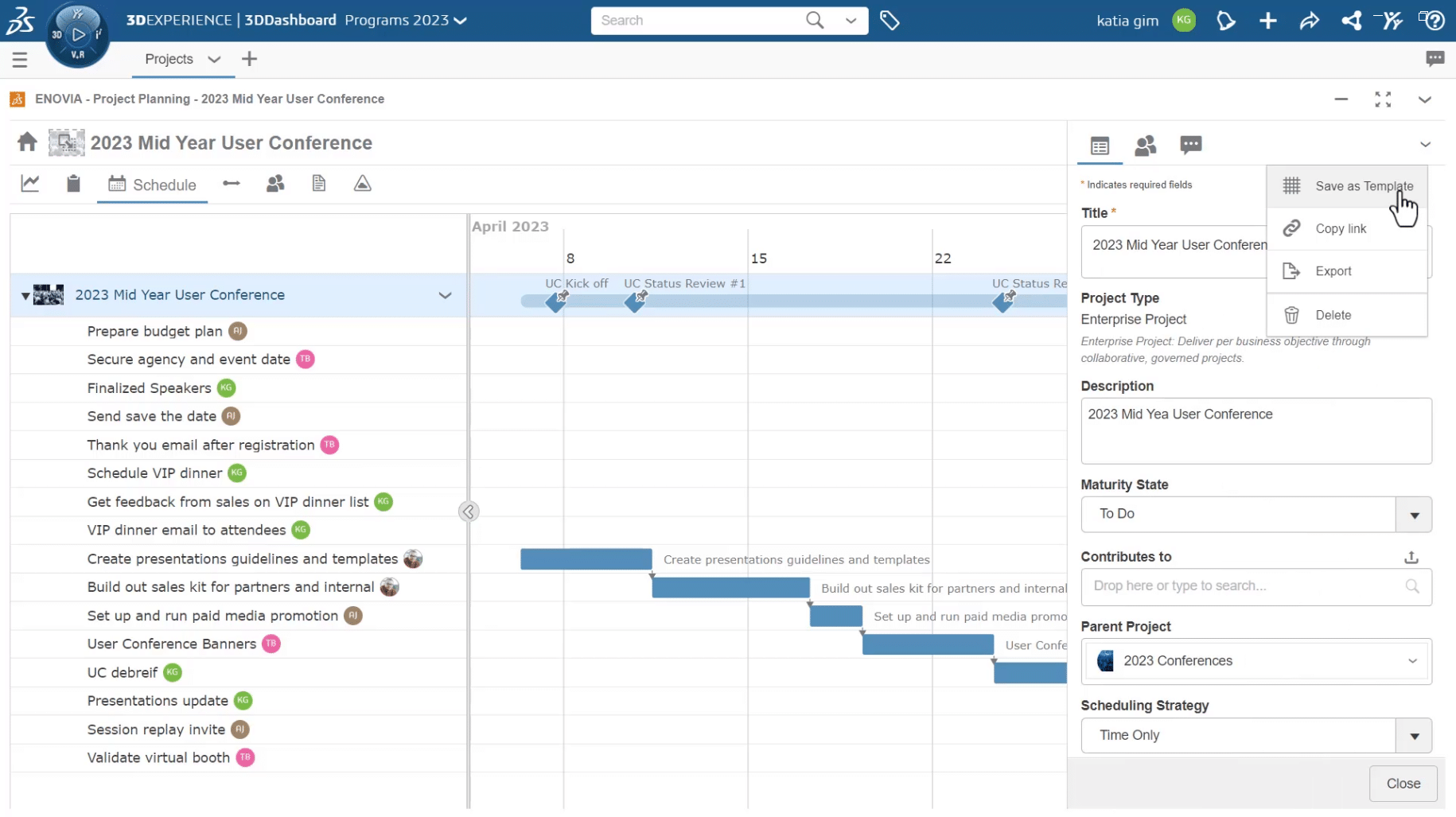Viewport: 1456px width, 817px height.
Task: Choose Export in the context menu
Action: tap(1332, 270)
